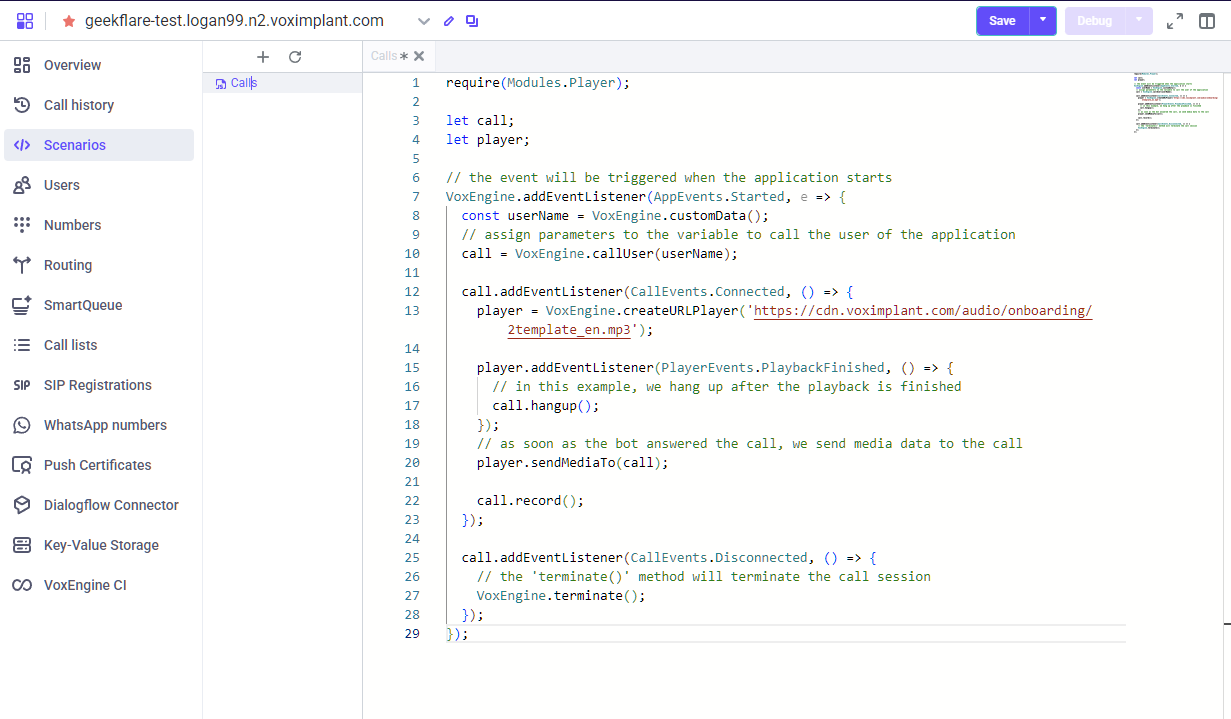Screen dimensions: 1231x719
Task: Open the onboarding mp3 URL link in code
Action: point(921,311)
